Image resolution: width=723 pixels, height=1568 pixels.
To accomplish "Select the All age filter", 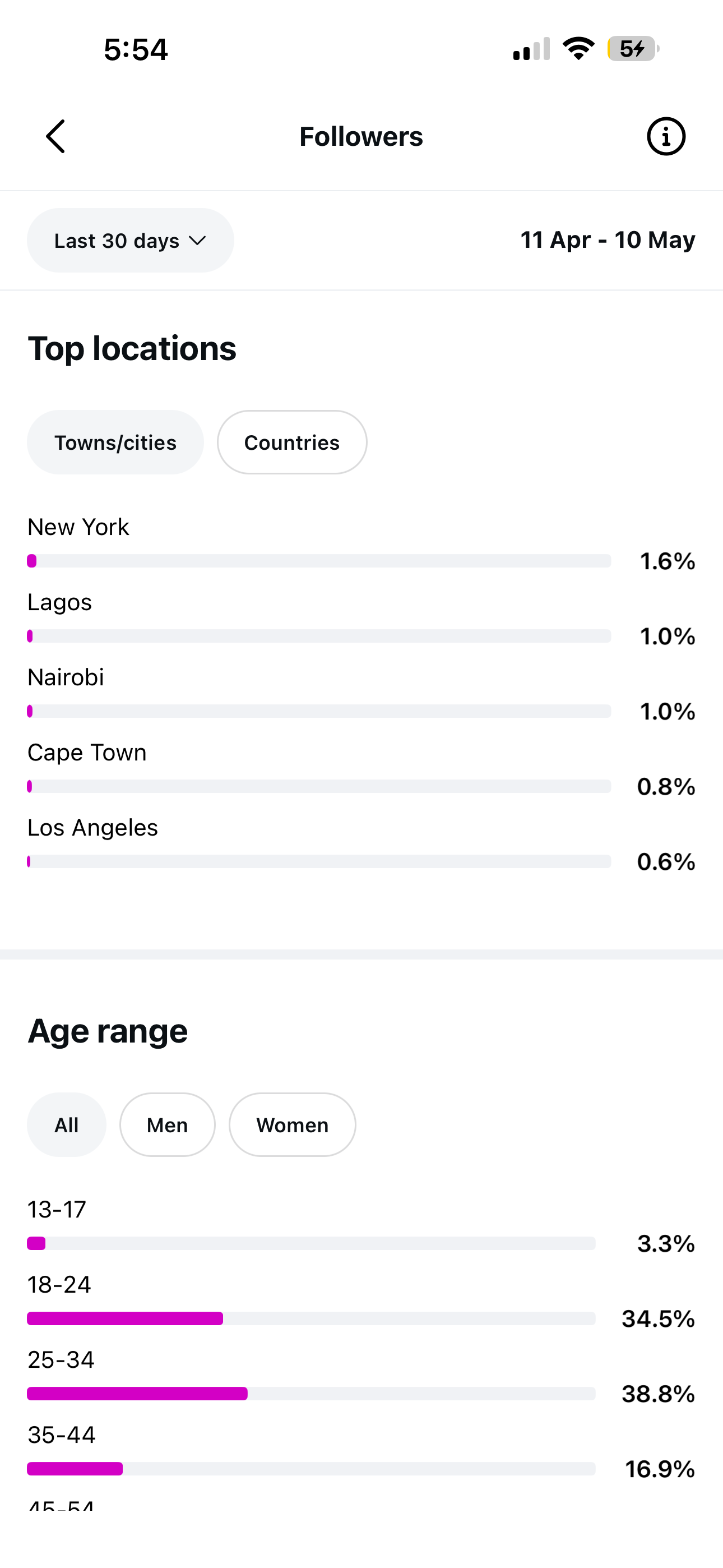I will coord(66,1125).
